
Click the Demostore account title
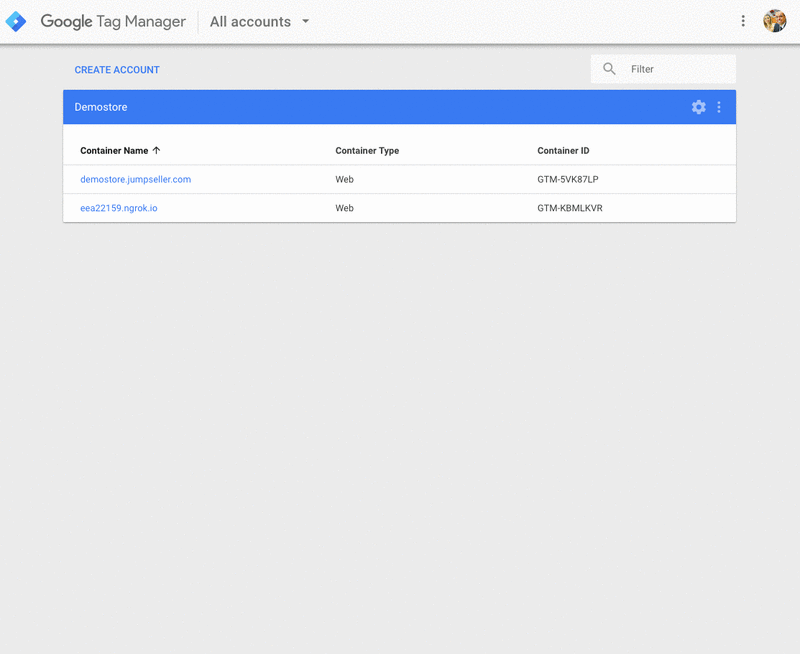point(101,107)
